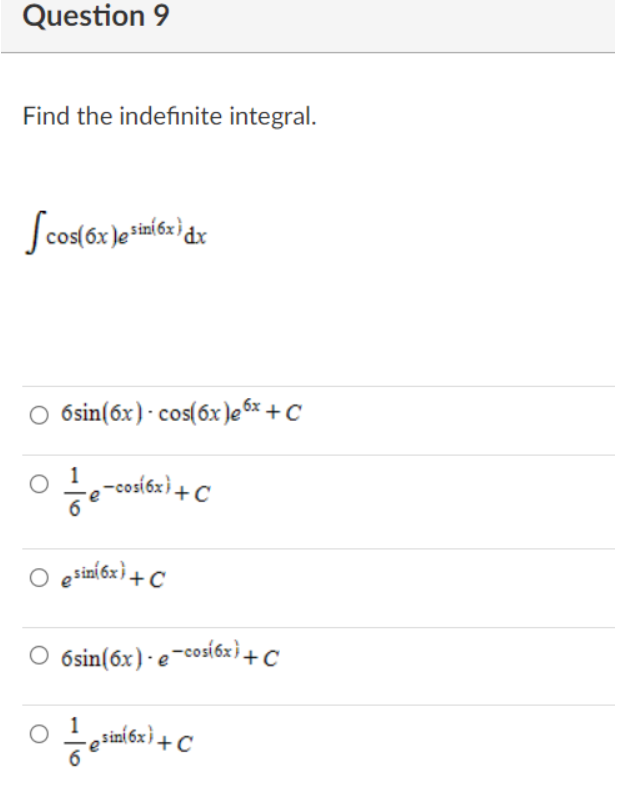
Task: Choose the radio button for 1/6 e^-cos(6x) + C
Action: click(x=39, y=484)
